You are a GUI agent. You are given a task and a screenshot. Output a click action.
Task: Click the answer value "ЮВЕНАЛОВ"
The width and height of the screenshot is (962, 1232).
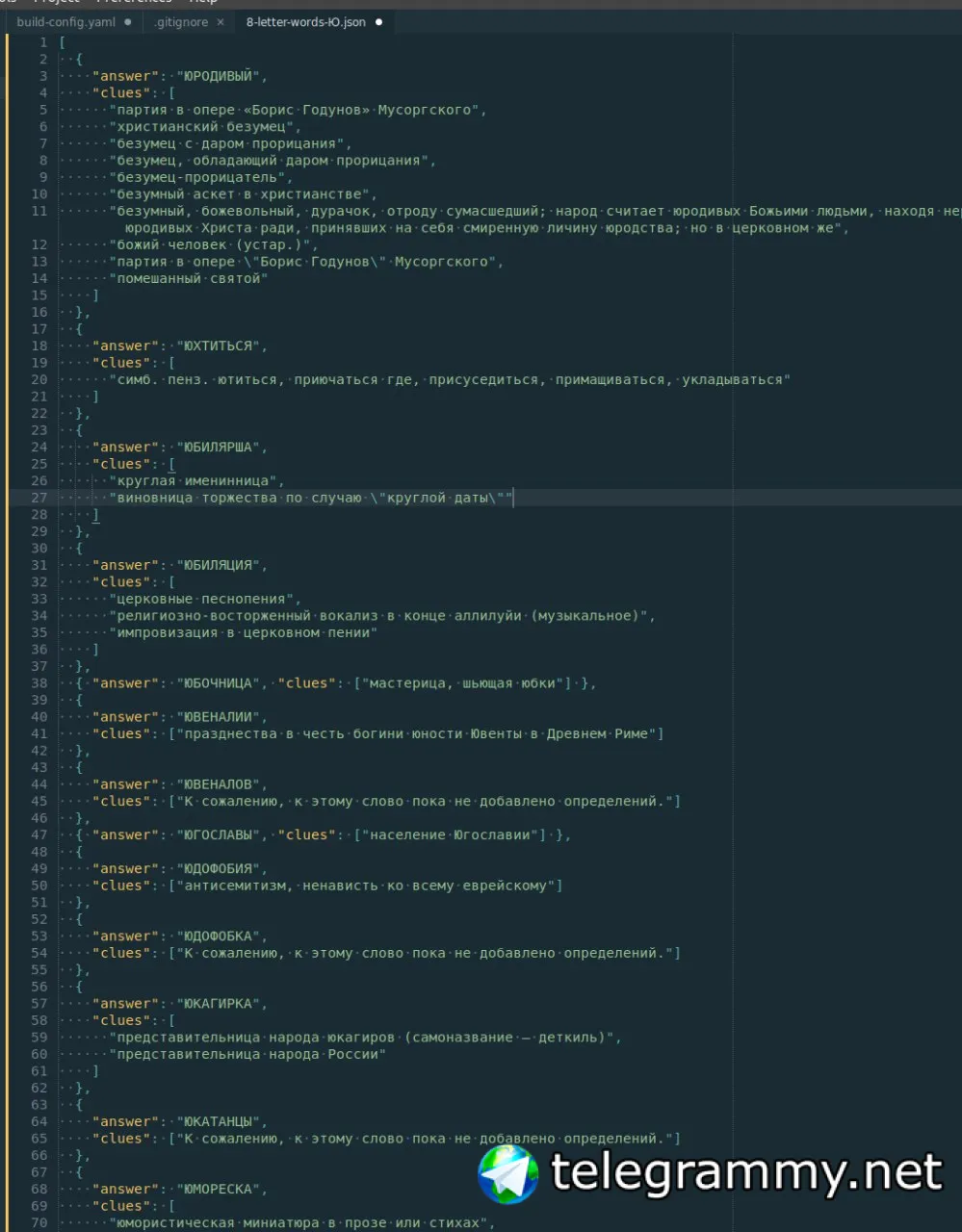(x=218, y=783)
